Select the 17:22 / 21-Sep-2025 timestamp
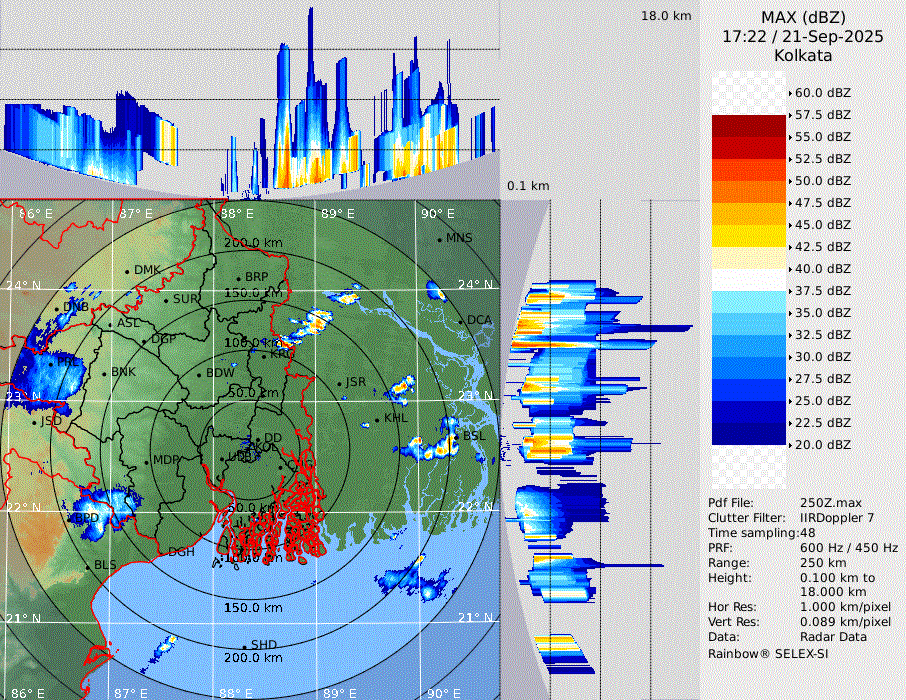The width and height of the screenshot is (906, 700). pos(802,37)
